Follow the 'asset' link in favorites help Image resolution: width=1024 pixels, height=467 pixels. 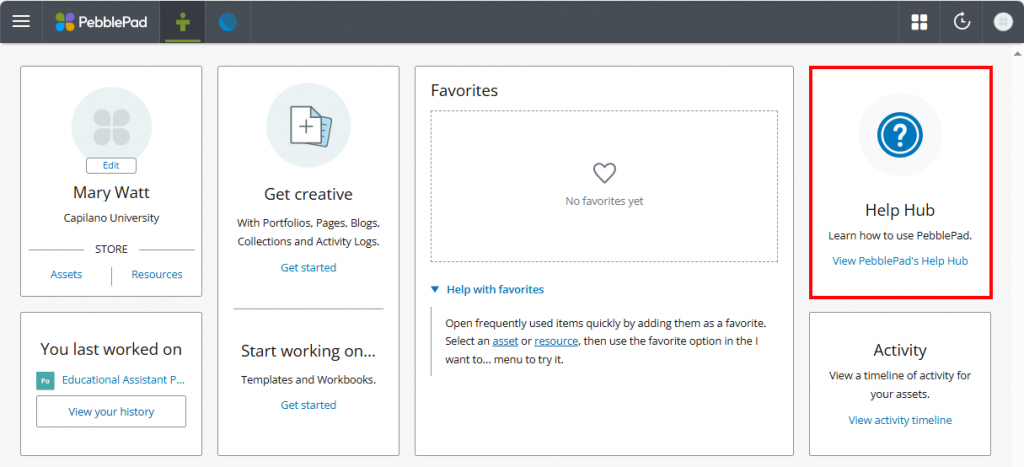click(505, 341)
